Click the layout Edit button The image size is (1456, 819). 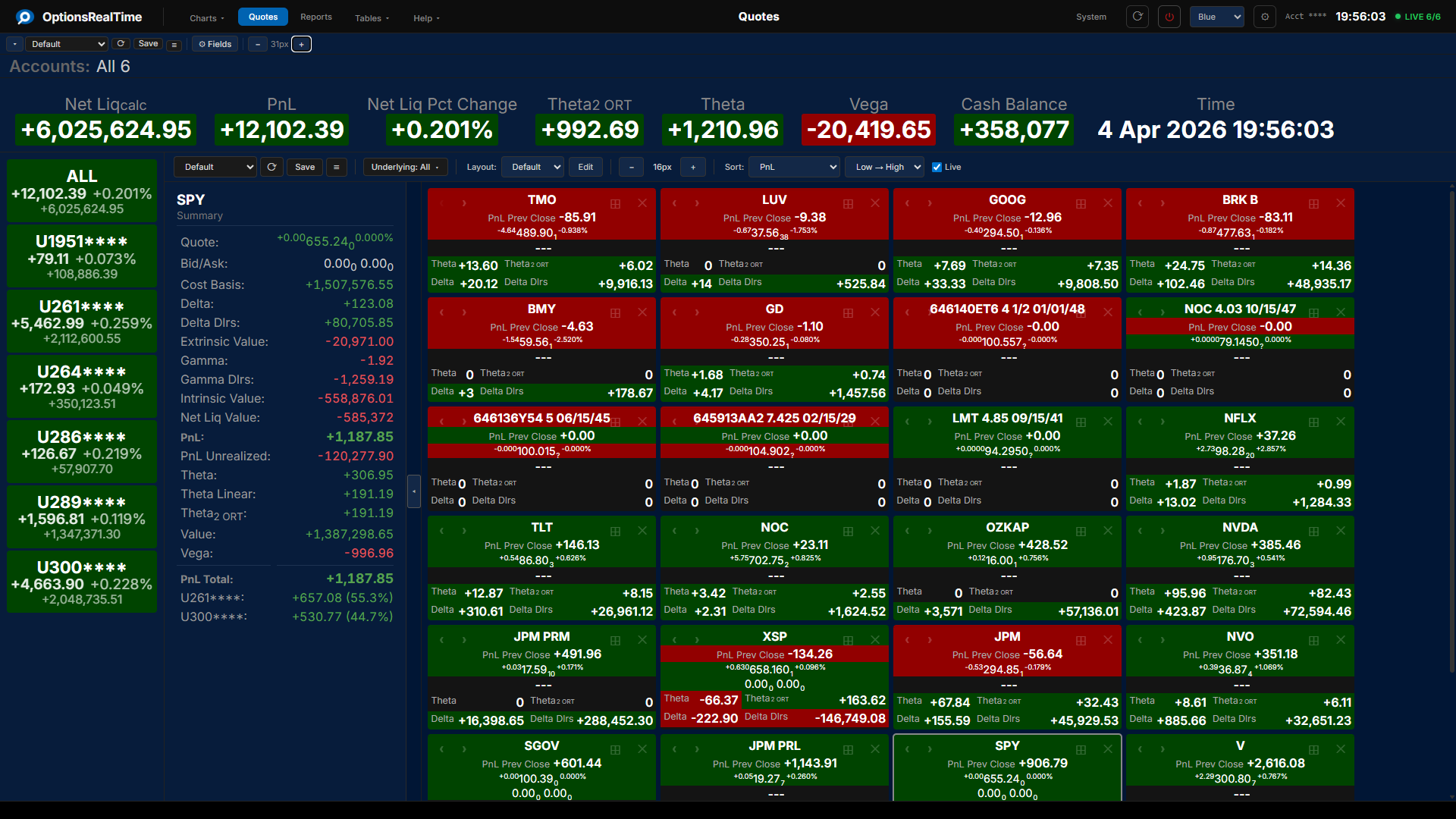tap(585, 167)
